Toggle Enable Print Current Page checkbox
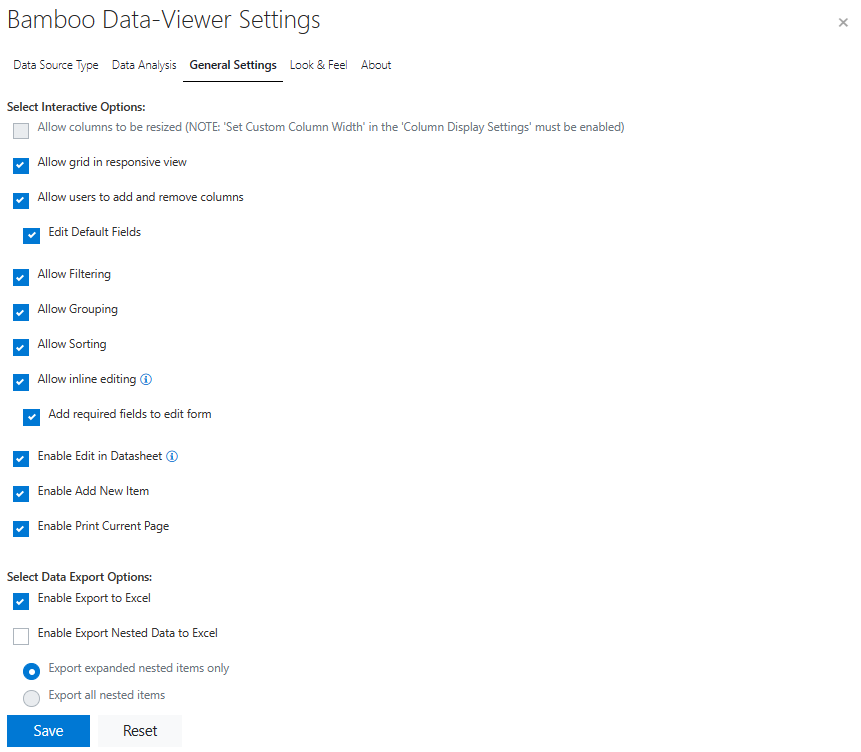Screen dimensions: 861x752 coord(21,529)
